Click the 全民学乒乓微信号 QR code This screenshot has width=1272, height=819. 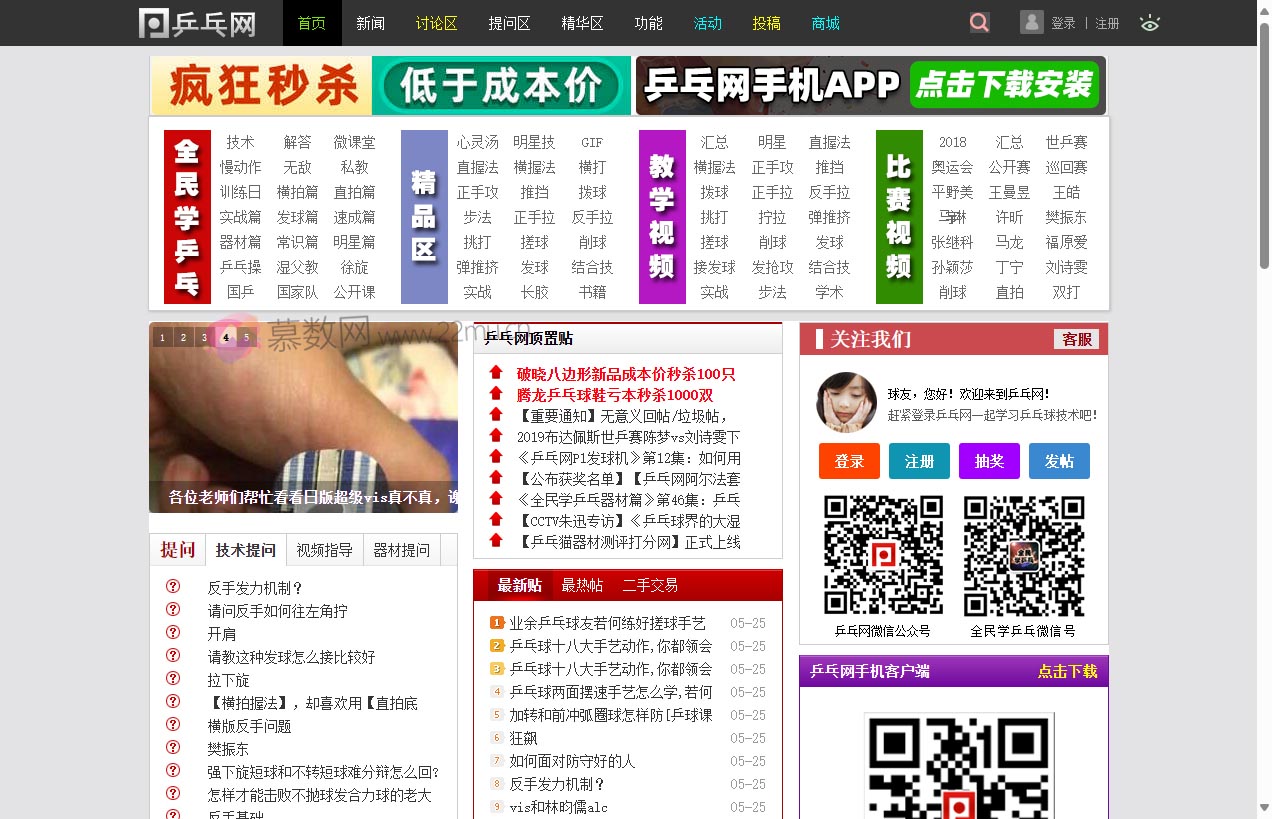coord(1023,555)
